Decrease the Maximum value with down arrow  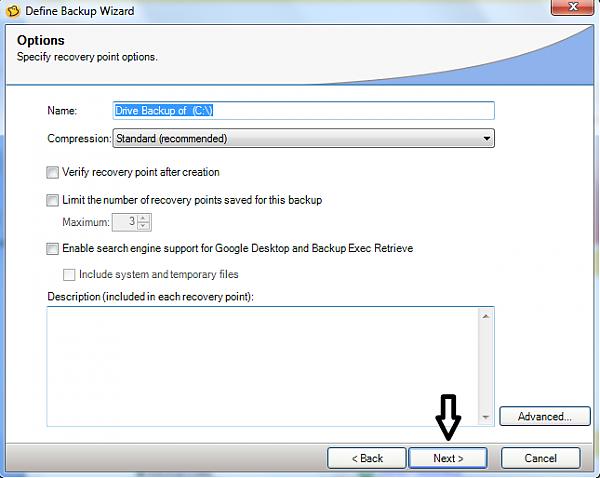coord(143,226)
